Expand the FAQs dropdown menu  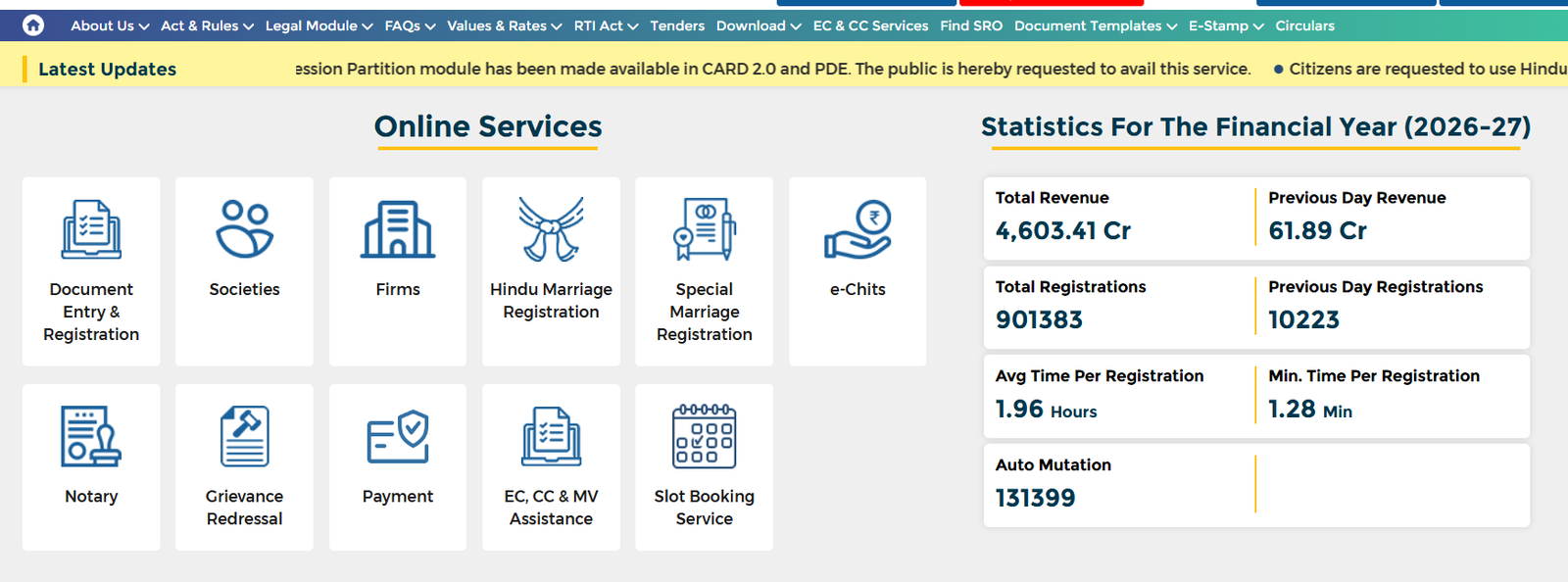pyautogui.click(x=410, y=25)
